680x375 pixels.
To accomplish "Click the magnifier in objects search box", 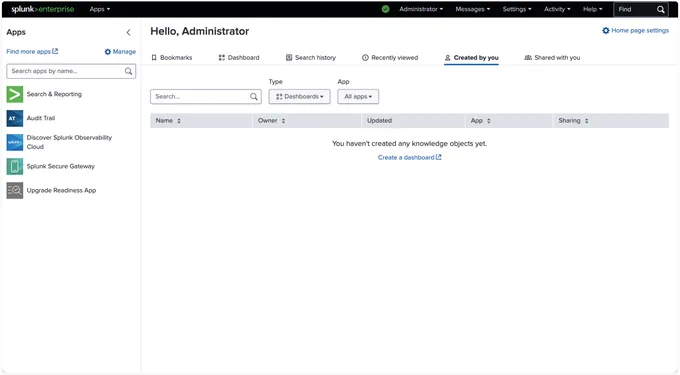I will 254,97.
